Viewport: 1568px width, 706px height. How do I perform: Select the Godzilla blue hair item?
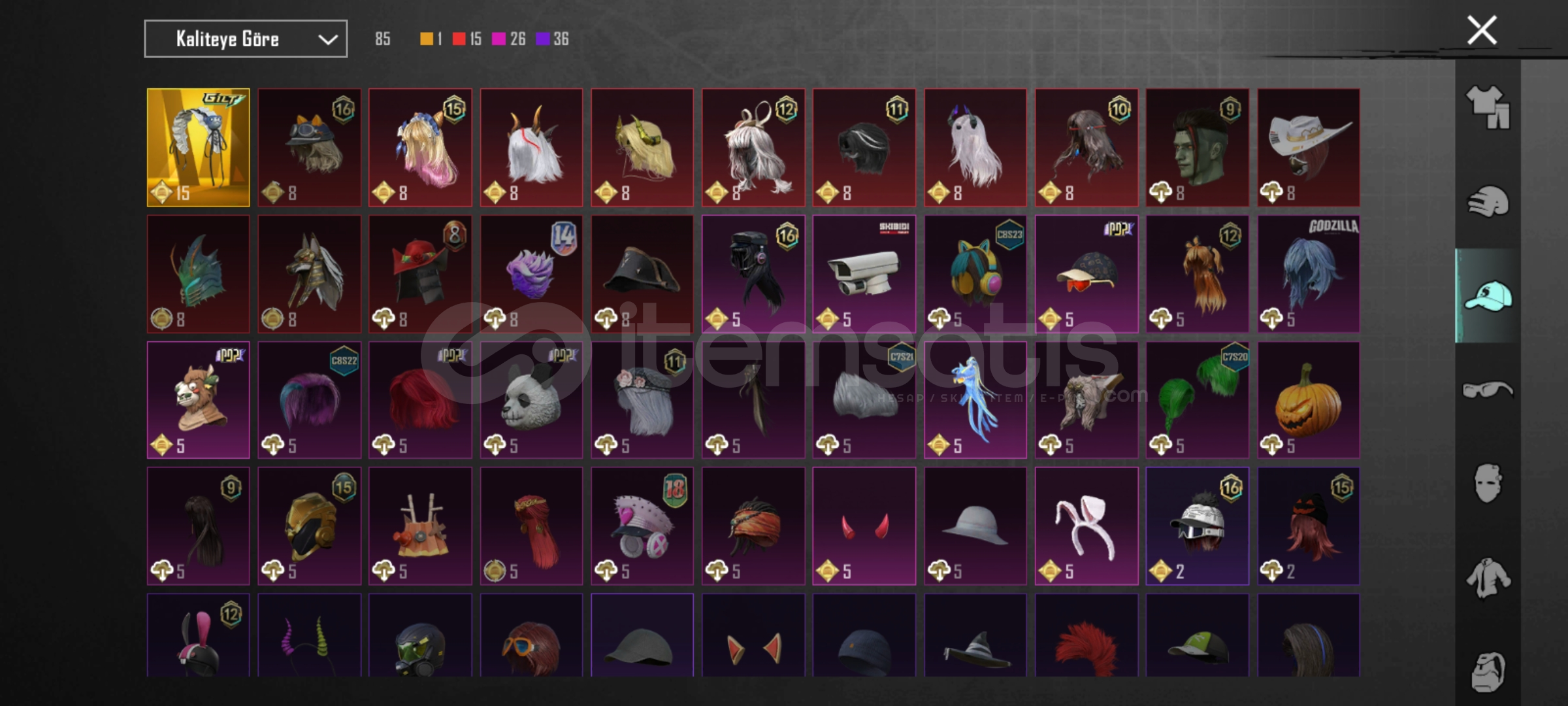(1309, 274)
